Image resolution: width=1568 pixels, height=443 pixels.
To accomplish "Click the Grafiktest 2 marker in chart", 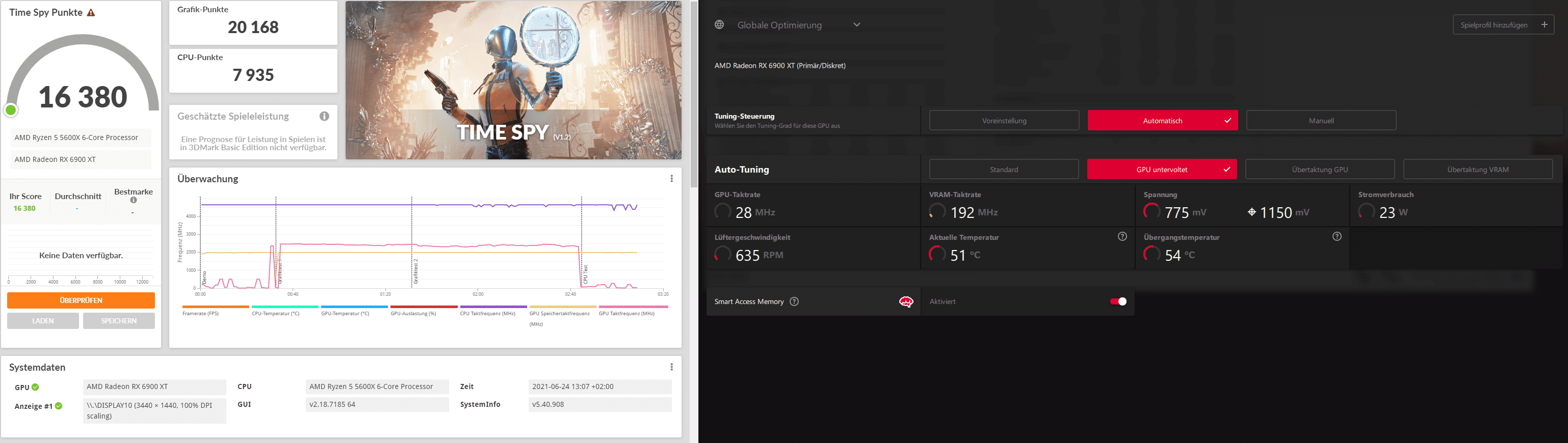I will point(416,271).
